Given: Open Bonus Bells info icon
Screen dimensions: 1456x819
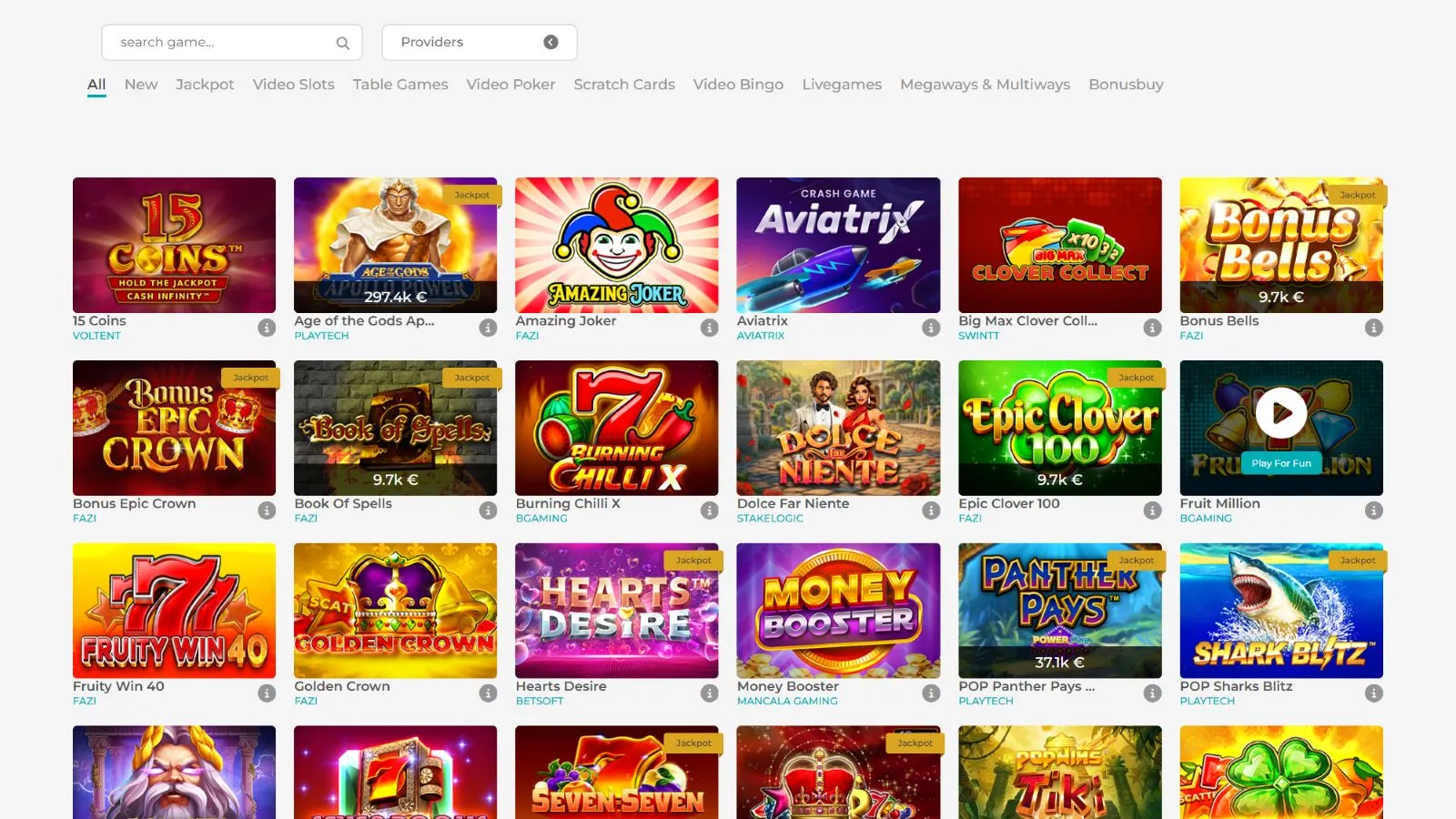Looking at the screenshot, I should pos(1374,328).
